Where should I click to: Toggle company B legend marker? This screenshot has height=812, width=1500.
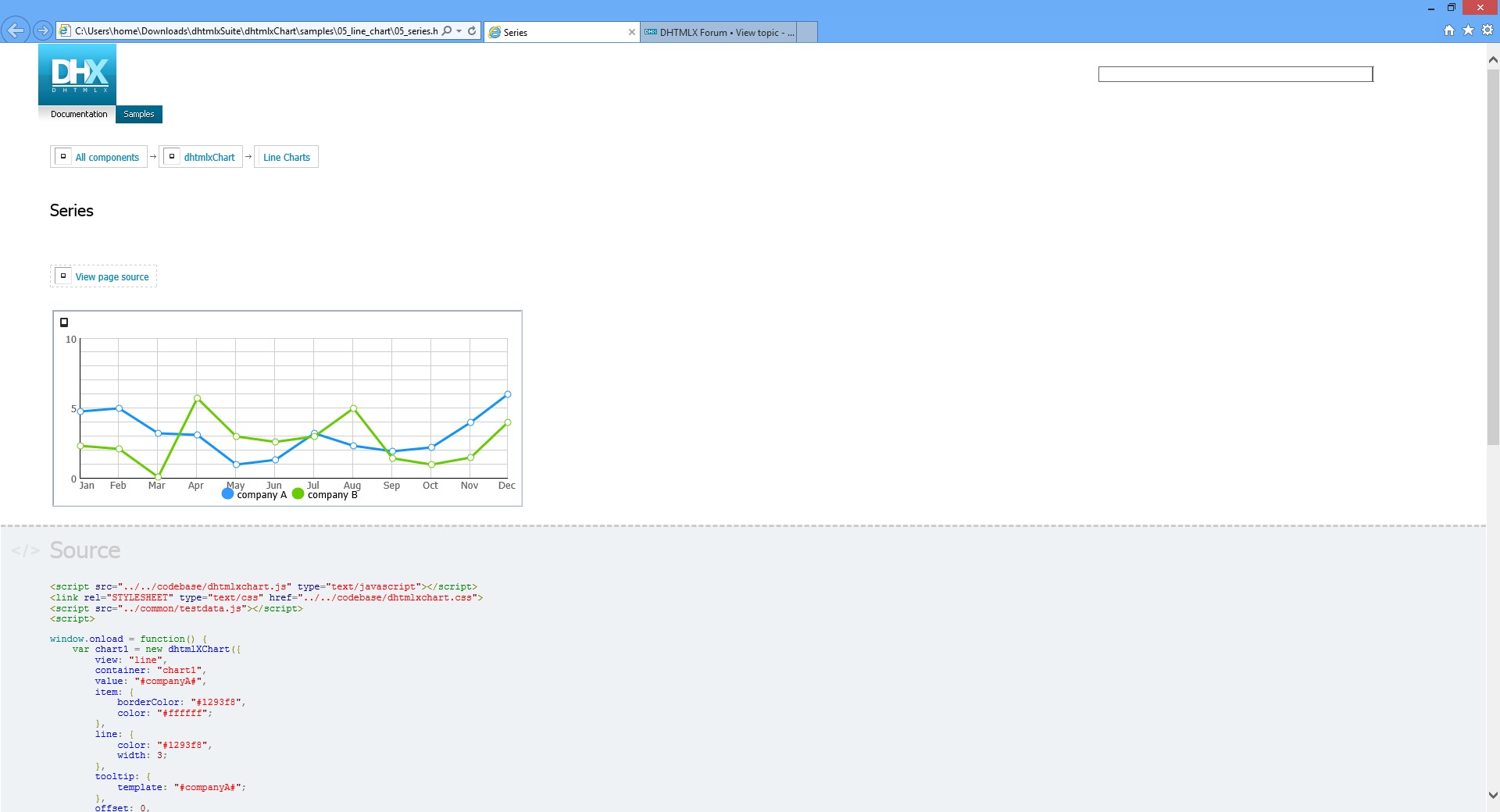(298, 493)
